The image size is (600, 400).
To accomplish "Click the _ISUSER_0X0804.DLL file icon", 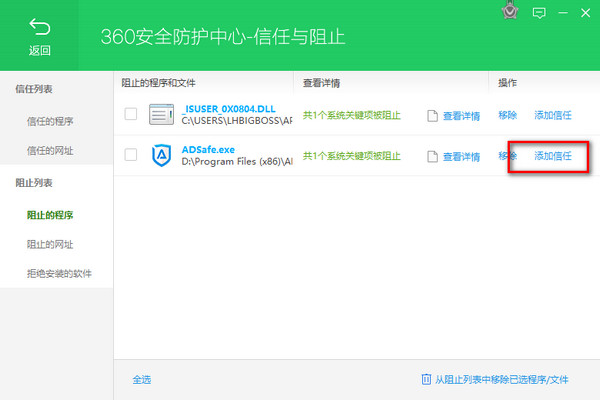I will (x=161, y=114).
